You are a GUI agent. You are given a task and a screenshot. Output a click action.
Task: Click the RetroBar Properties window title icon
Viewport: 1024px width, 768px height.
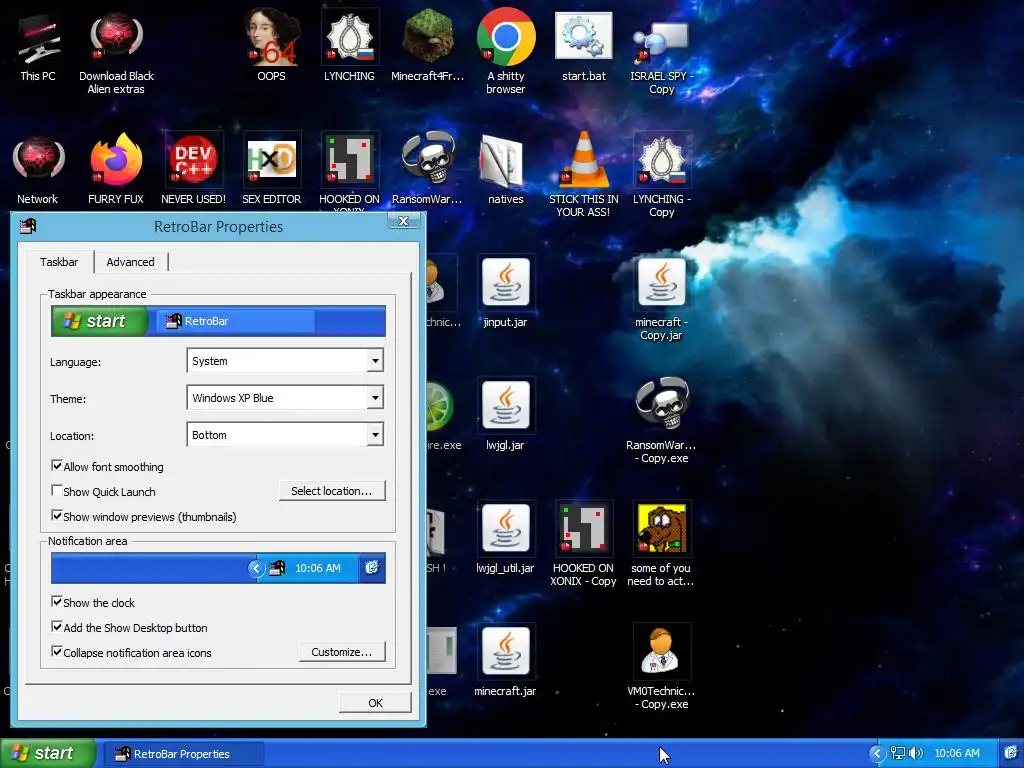28,226
